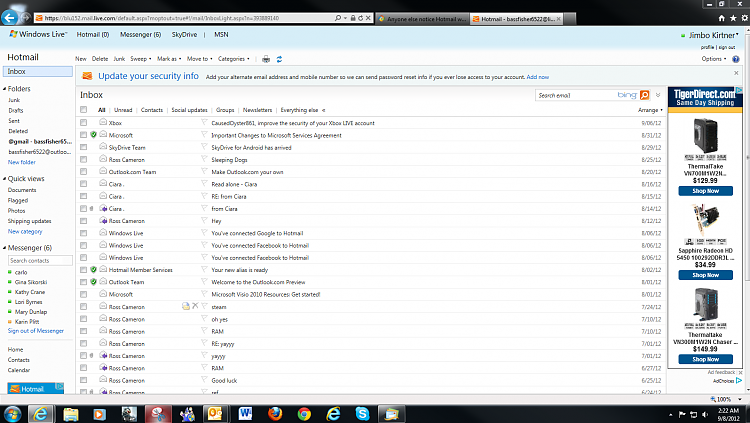Click the replied envelope icon on the Hey message
Screen dimensions: 750x423
(103, 221)
